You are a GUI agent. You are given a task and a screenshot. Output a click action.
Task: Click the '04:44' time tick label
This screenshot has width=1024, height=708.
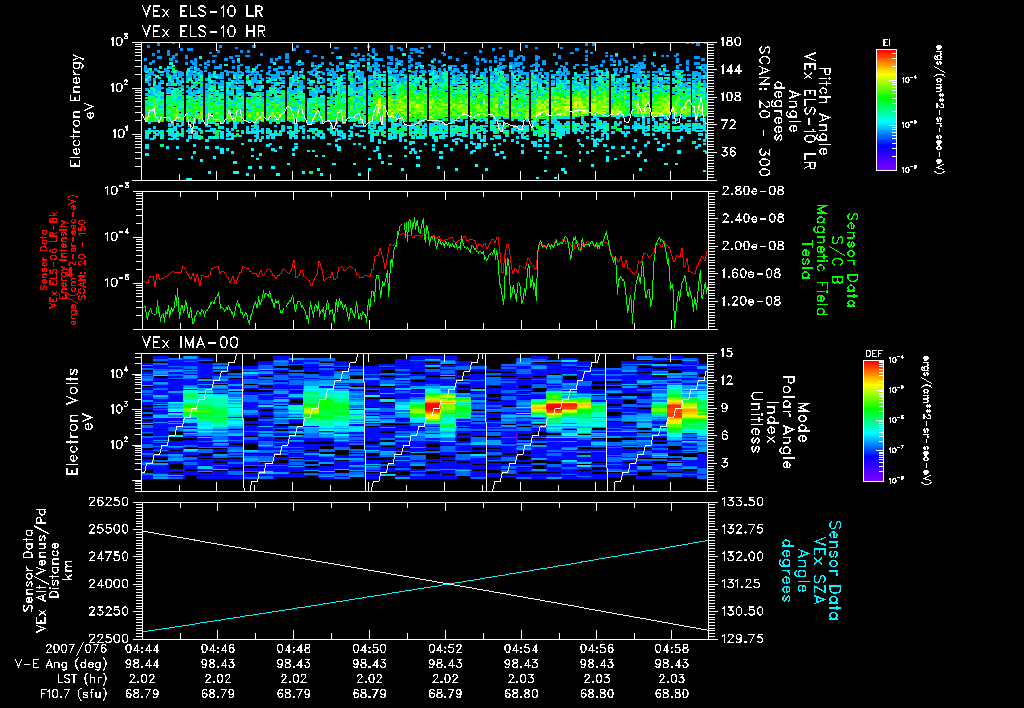[x=142, y=649]
